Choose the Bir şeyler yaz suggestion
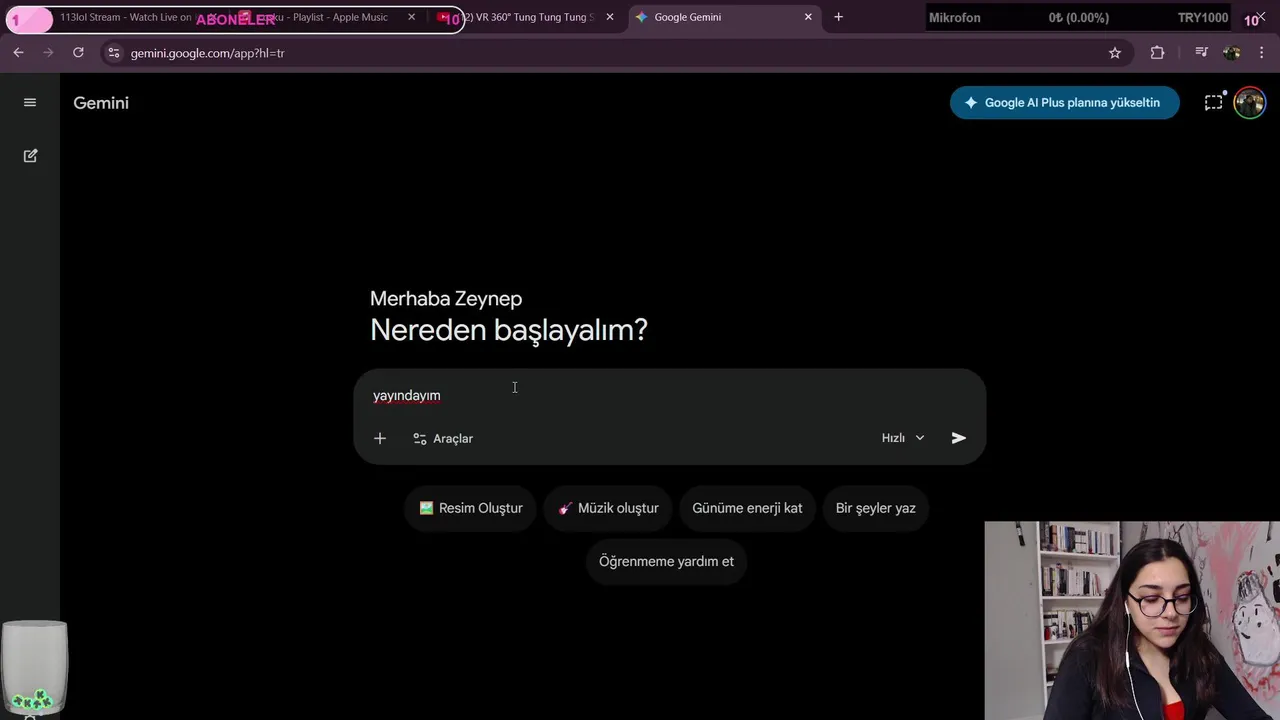The image size is (1280, 720). coord(876,508)
